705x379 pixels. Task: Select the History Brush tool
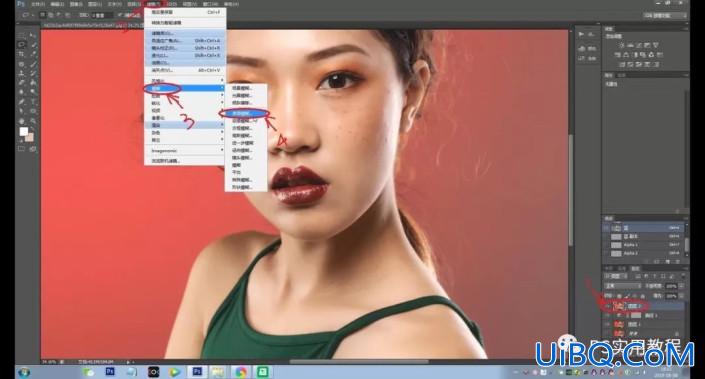33,73
